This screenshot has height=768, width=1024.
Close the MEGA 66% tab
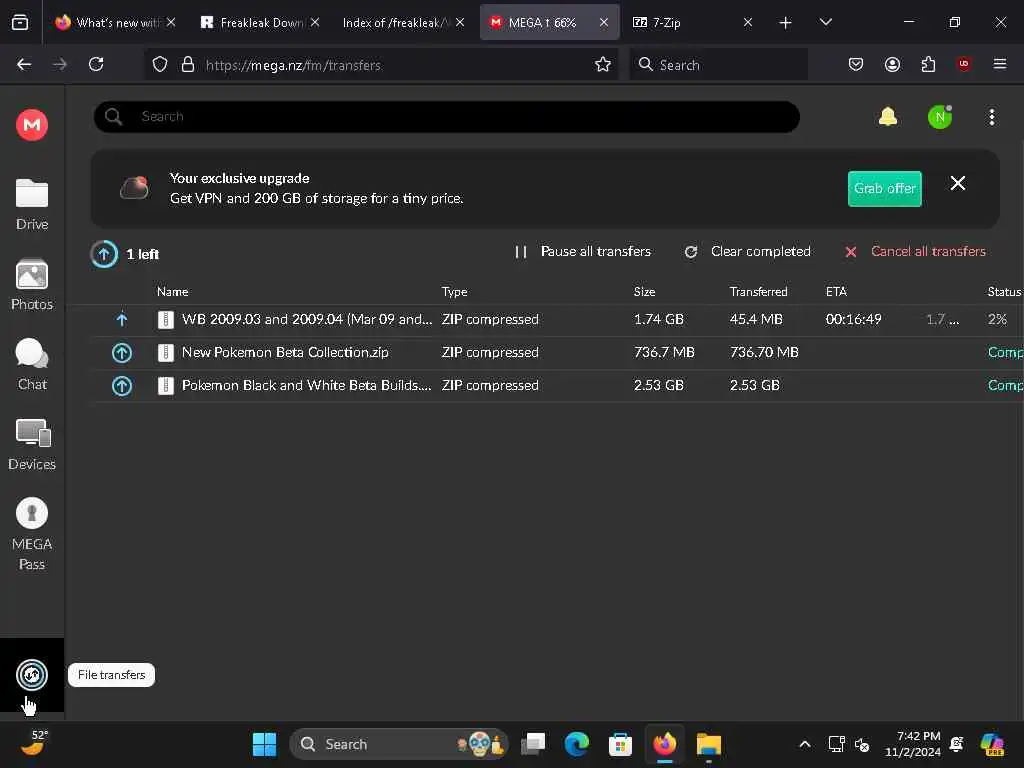(603, 22)
